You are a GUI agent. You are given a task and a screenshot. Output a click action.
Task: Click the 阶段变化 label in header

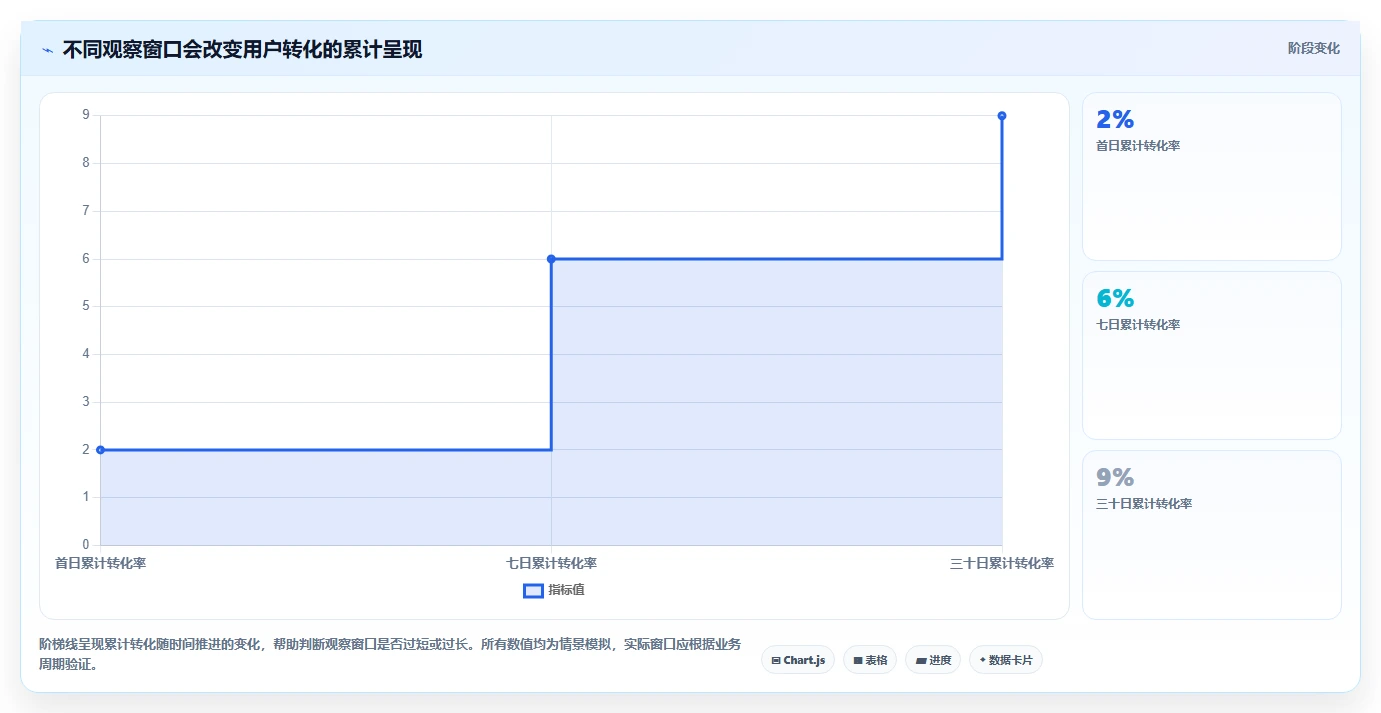(x=1313, y=48)
